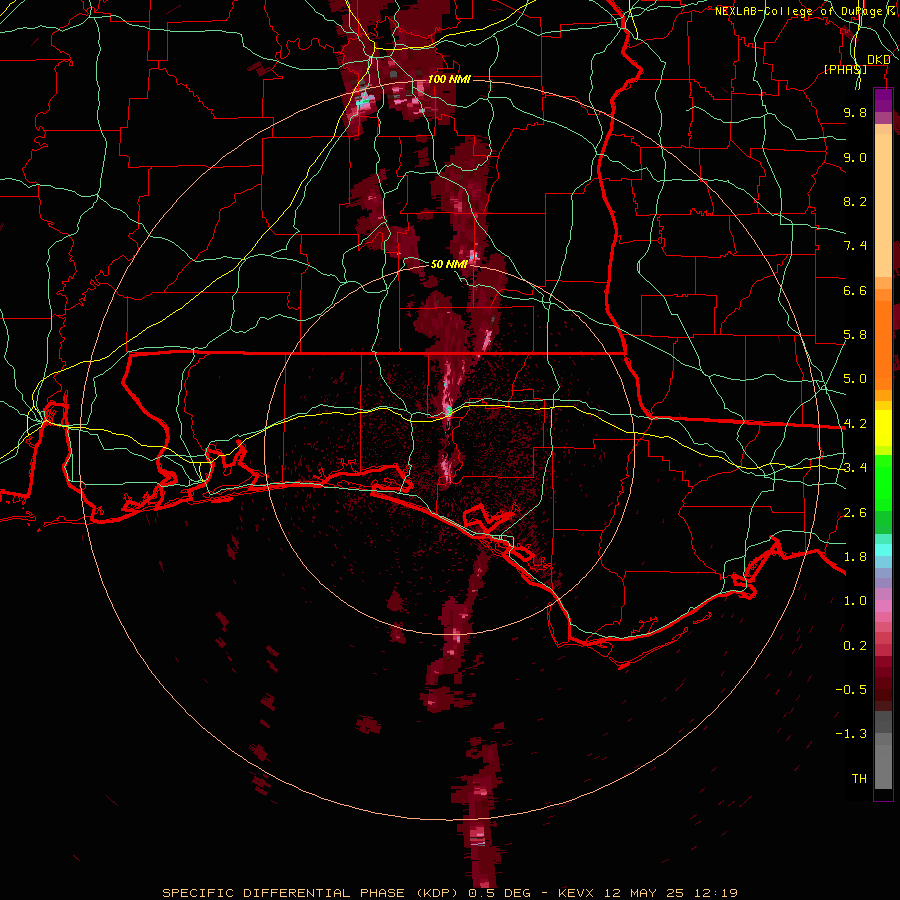Click the 3.4 value on the color scale
Viewport: 900px width, 900px height.
855,468
